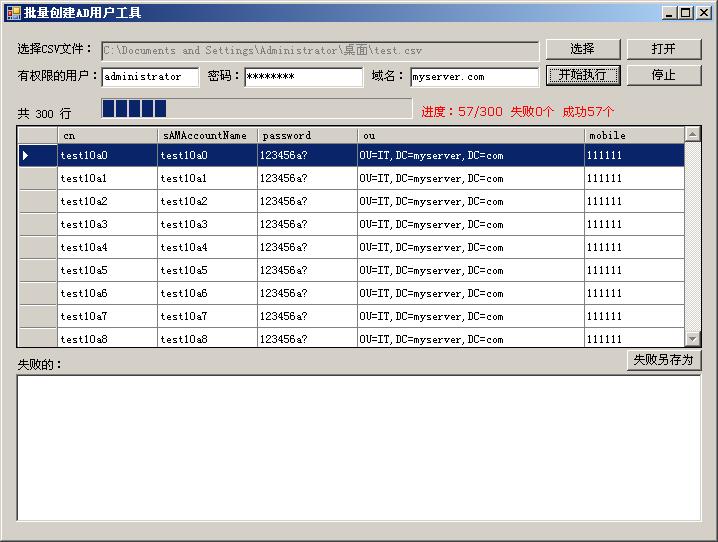
Task: Click the batch creation progress bar
Action: tap(256, 109)
